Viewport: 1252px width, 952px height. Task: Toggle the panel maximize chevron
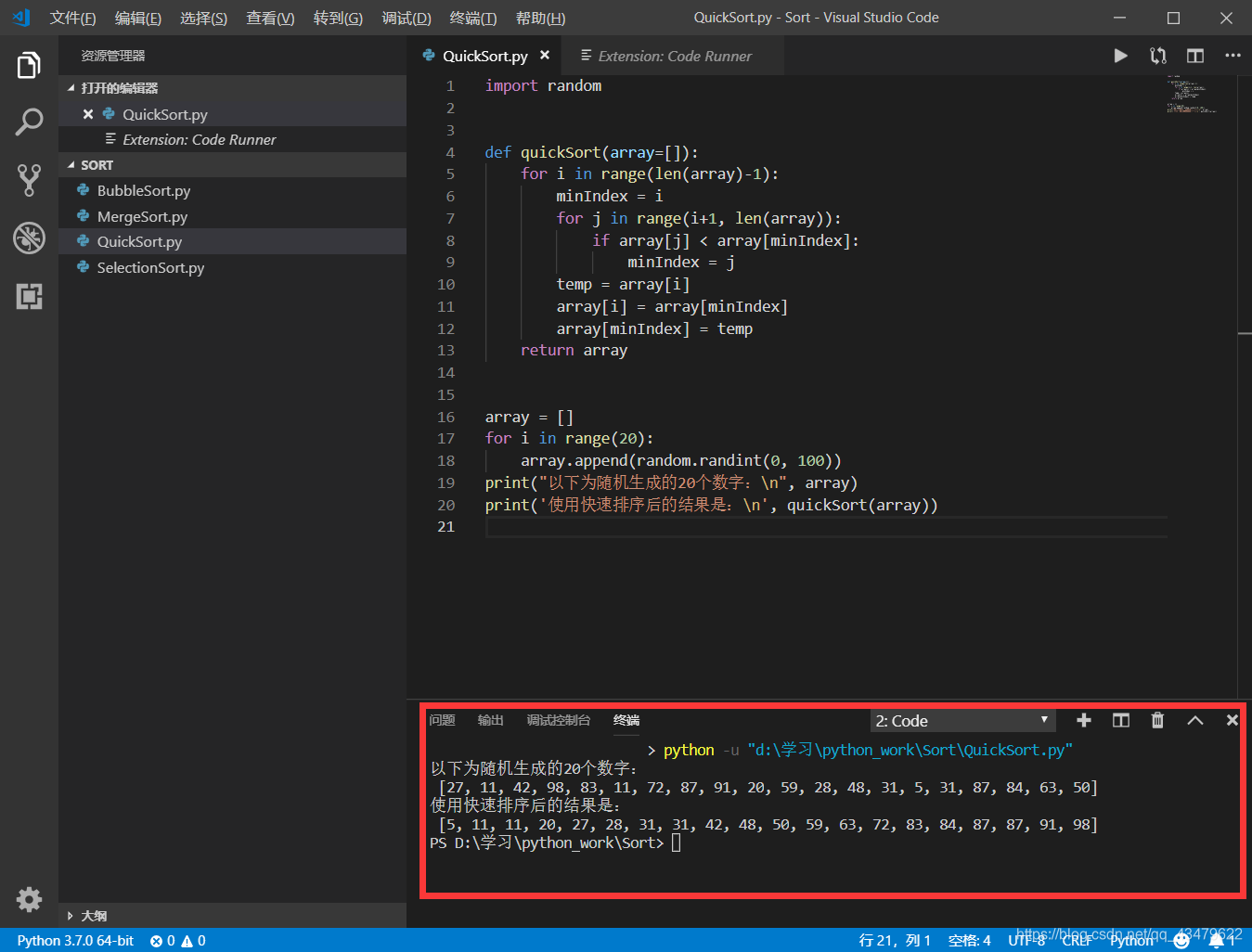click(1194, 720)
